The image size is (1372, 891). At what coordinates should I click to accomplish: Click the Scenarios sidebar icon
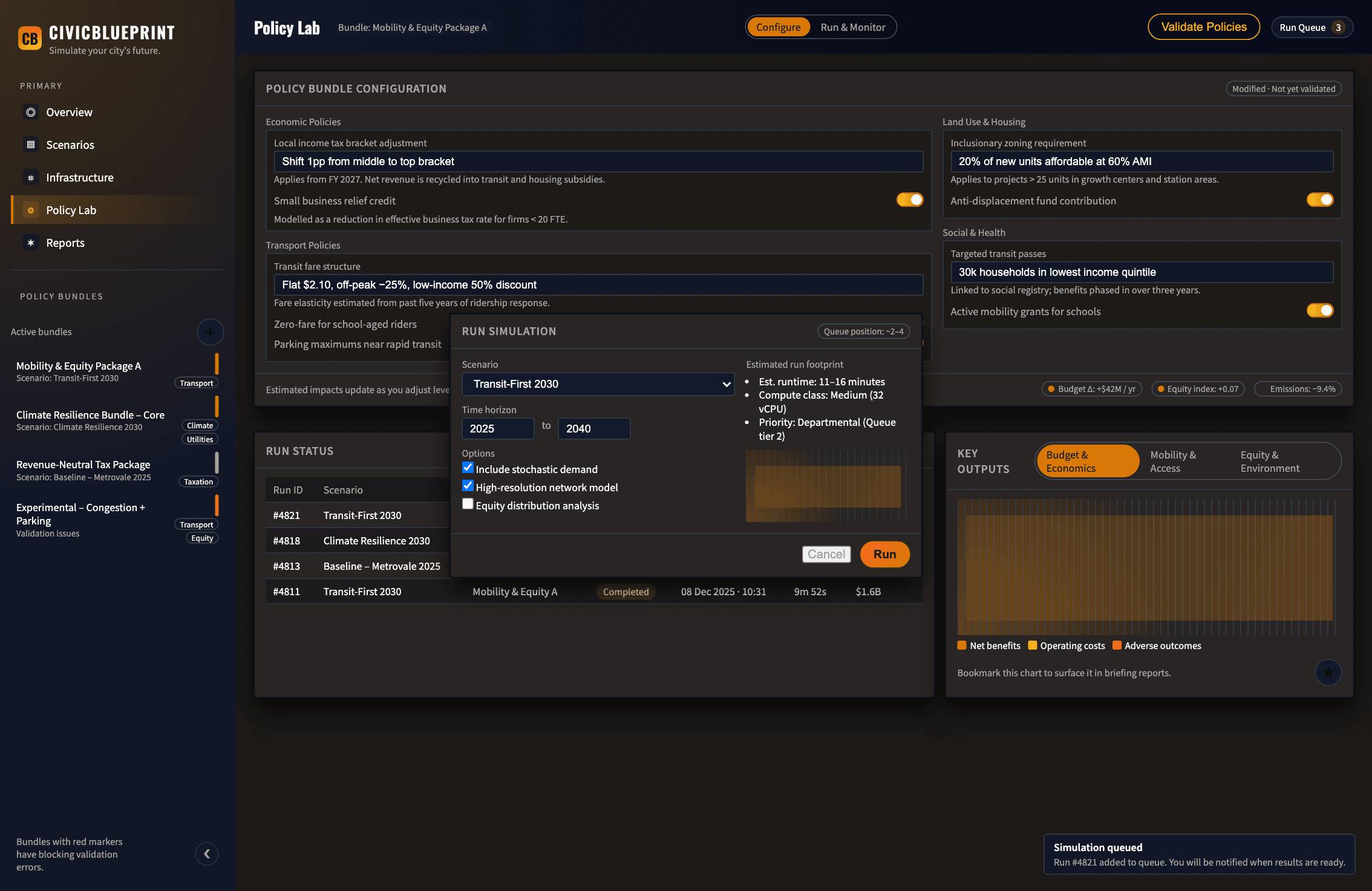pyautogui.click(x=31, y=145)
